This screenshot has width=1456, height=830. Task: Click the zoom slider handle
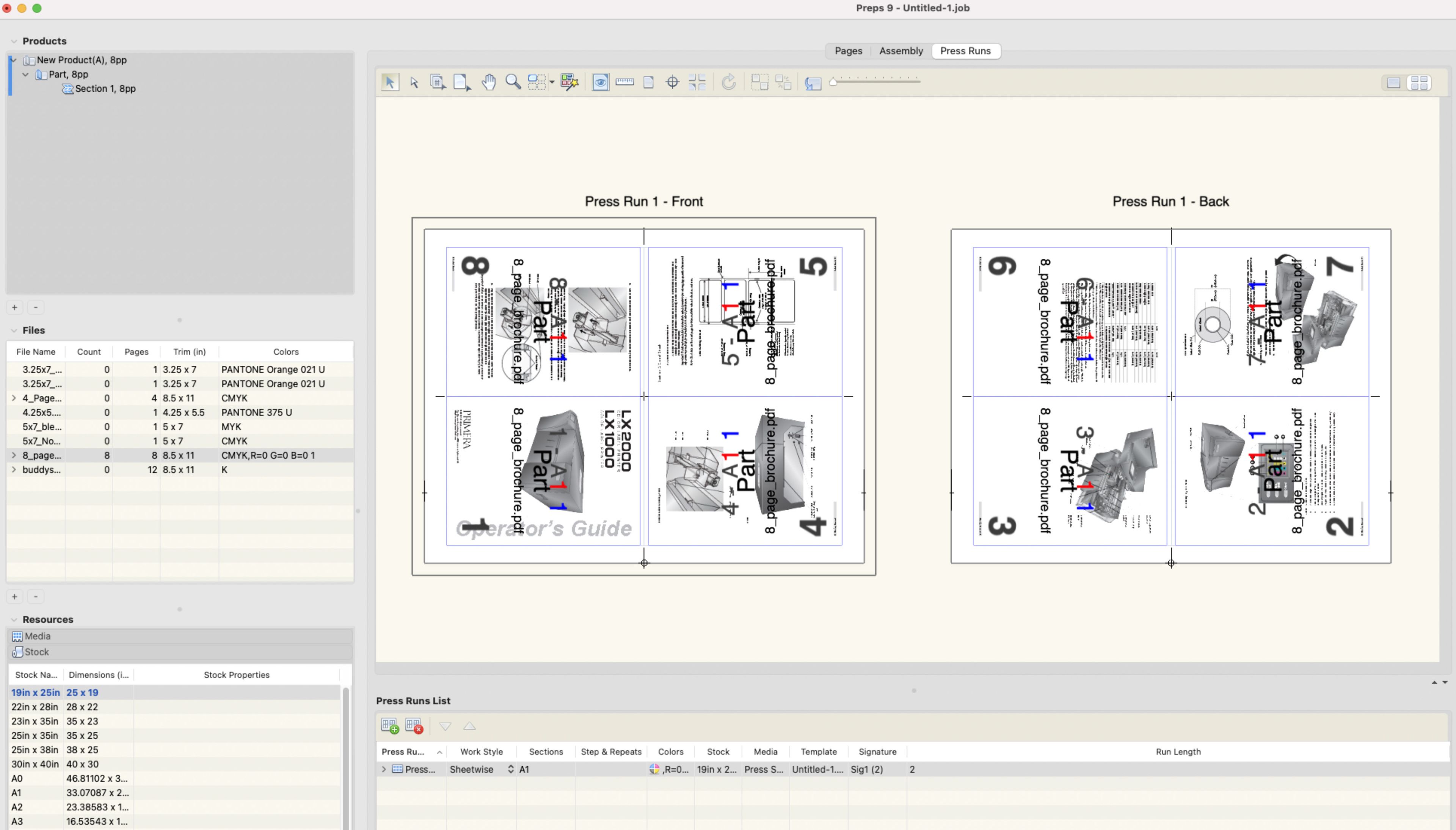click(x=833, y=82)
